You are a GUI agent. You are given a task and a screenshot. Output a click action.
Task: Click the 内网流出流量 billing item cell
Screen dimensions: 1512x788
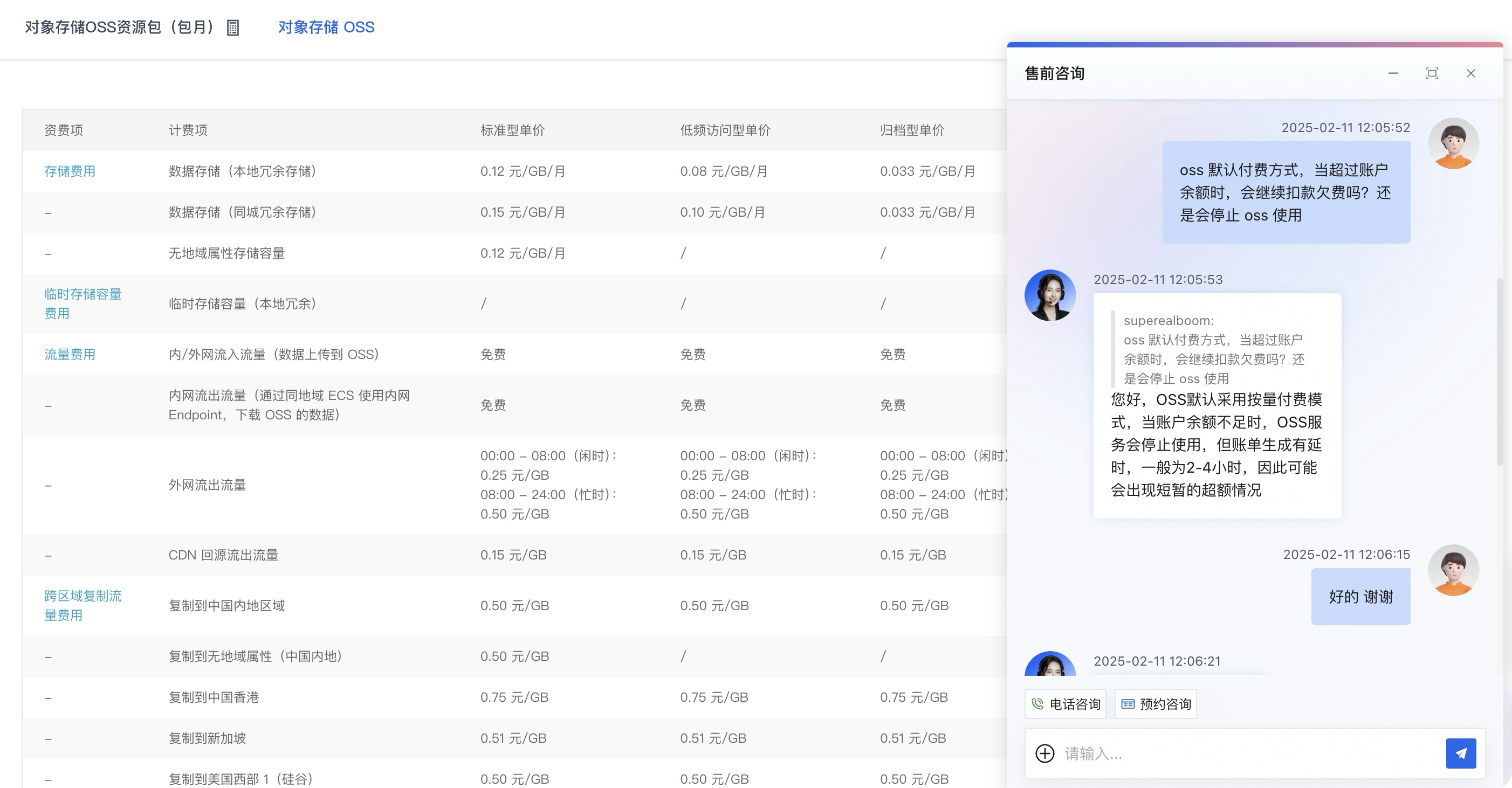[x=289, y=405]
